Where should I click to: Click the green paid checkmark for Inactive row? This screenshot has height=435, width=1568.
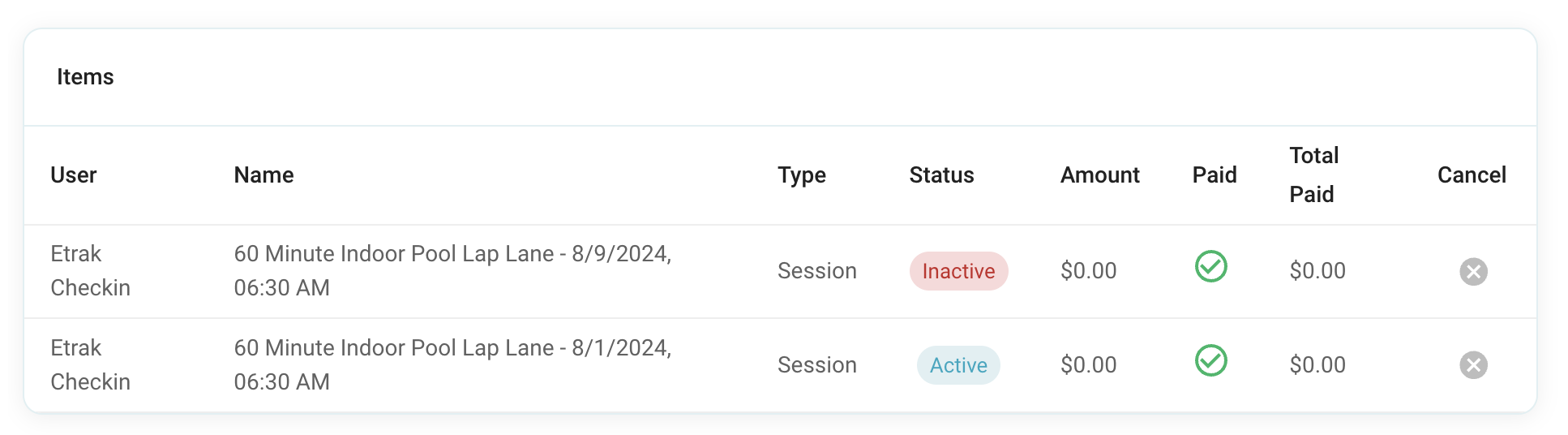coord(1211,266)
